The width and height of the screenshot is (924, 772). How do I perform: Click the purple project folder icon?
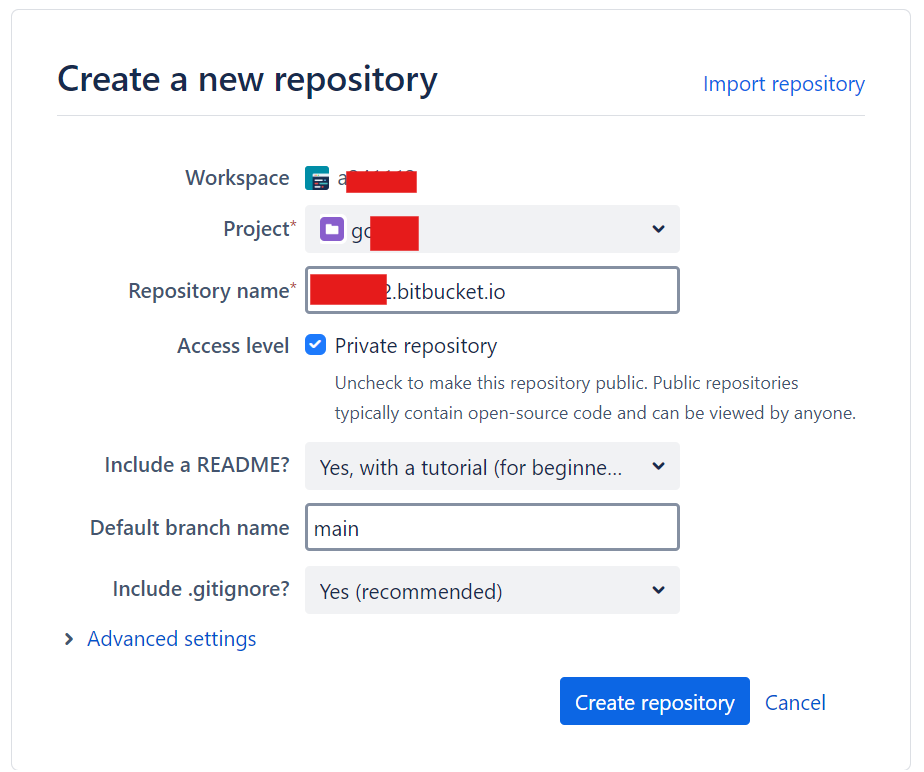coord(332,229)
